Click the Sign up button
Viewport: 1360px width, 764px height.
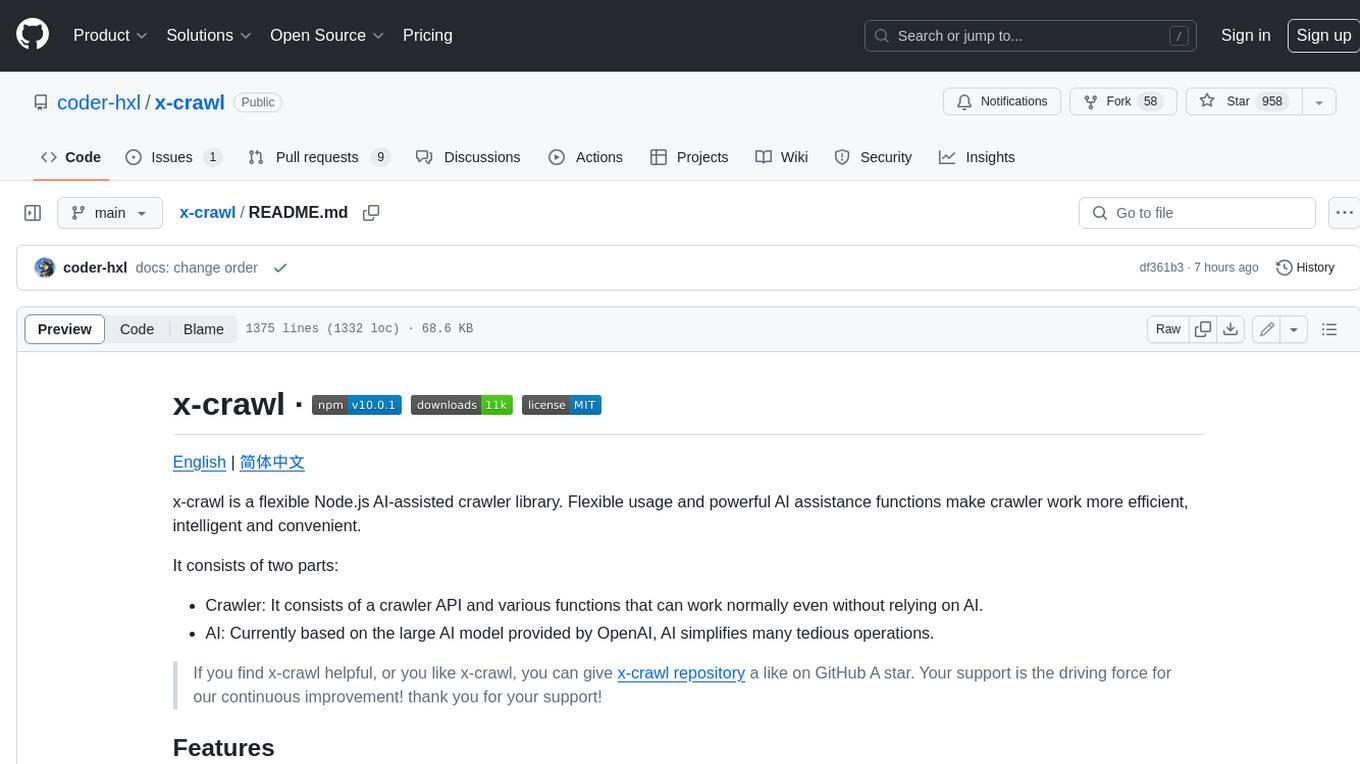pos(1323,35)
